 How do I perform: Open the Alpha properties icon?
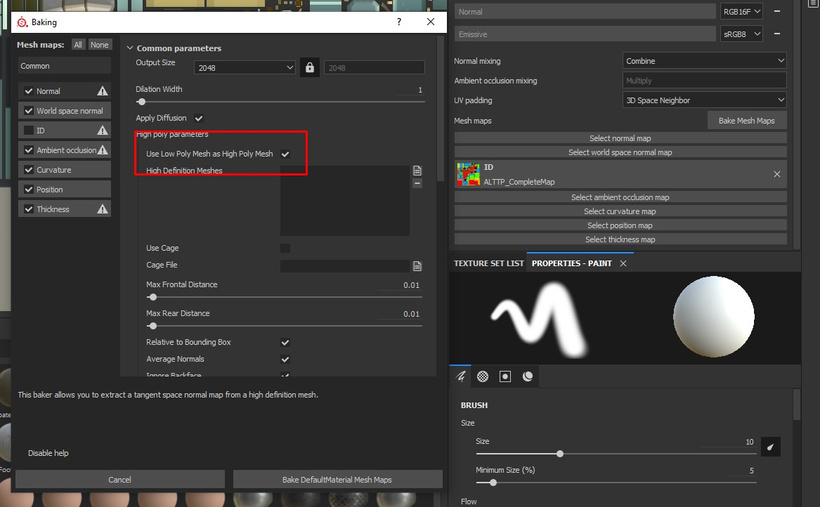[482, 377]
